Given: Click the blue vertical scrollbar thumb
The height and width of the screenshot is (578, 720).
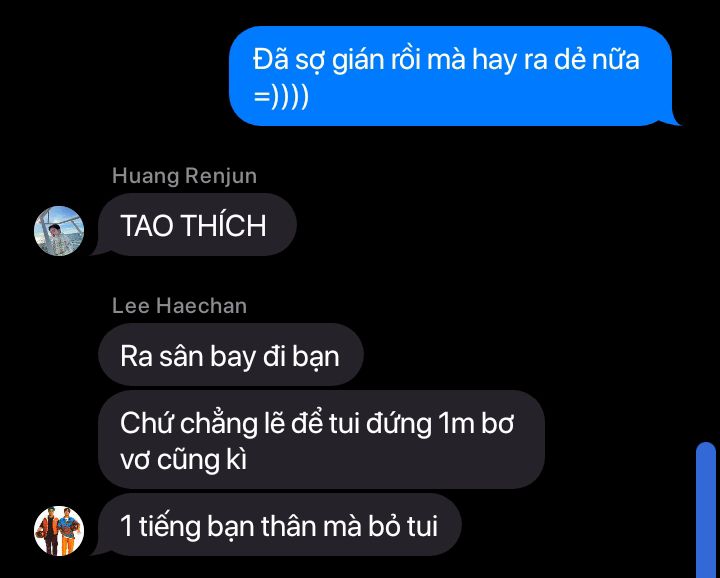Looking at the screenshot, I should (x=706, y=510).
